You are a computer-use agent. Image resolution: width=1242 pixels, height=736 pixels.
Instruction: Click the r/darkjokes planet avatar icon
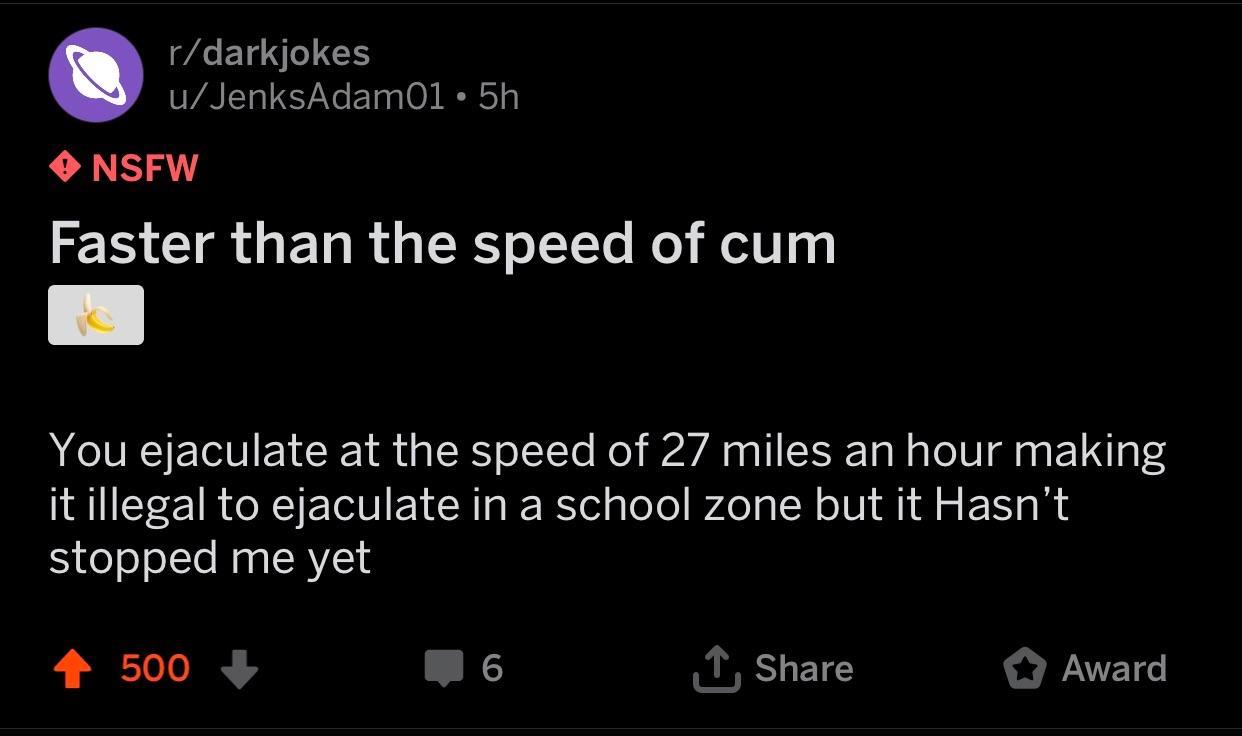point(96,76)
